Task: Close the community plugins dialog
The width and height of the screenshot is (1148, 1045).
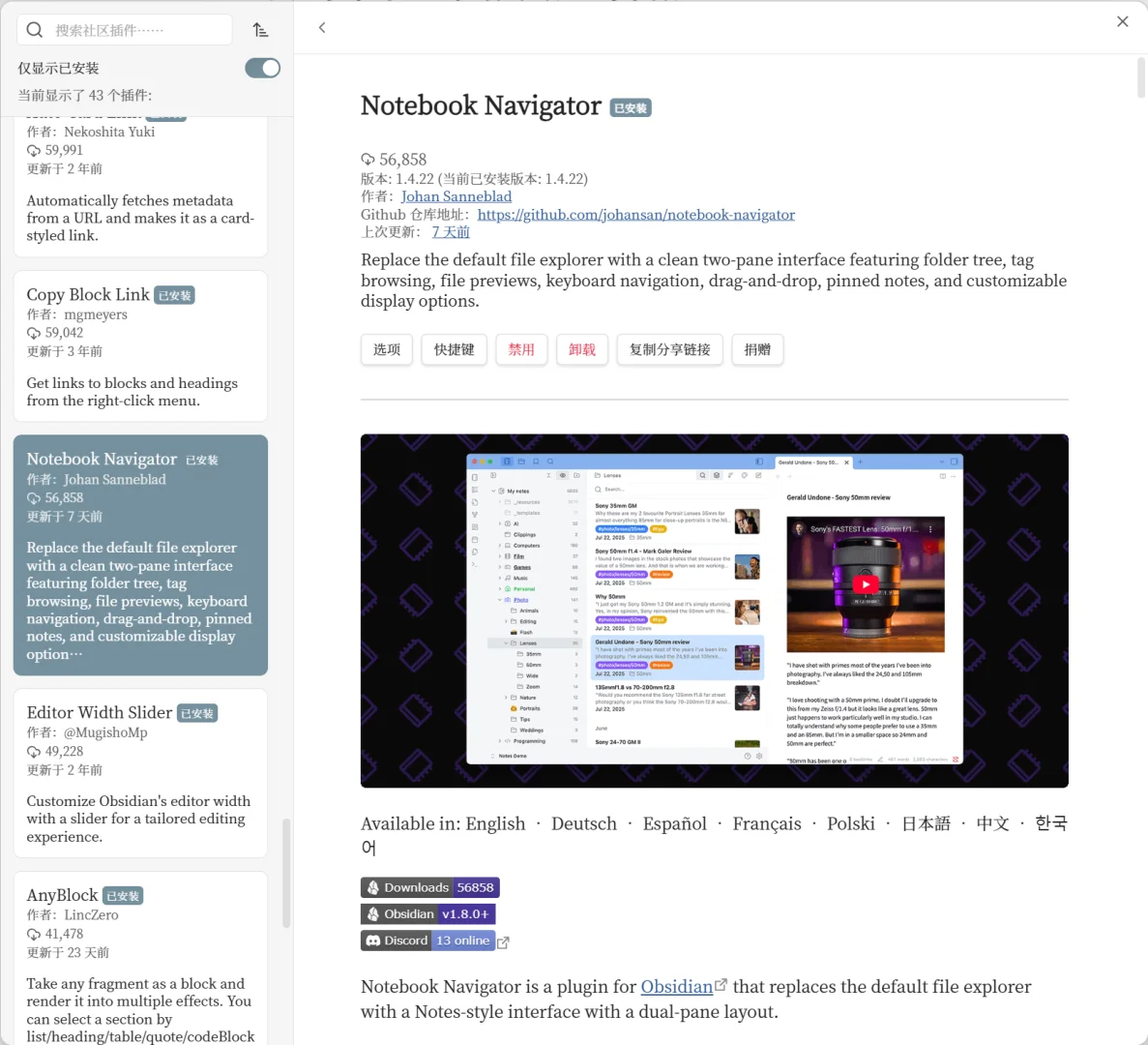Action: click(x=1123, y=22)
